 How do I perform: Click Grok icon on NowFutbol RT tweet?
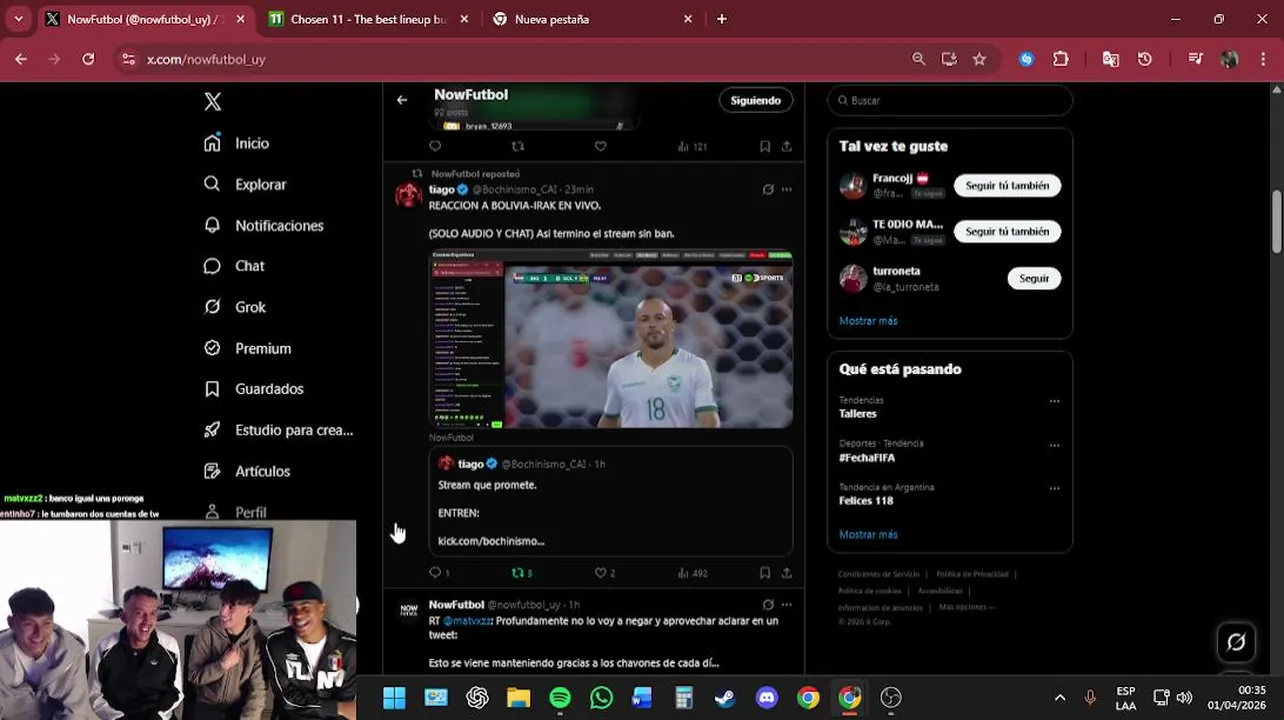tap(767, 605)
